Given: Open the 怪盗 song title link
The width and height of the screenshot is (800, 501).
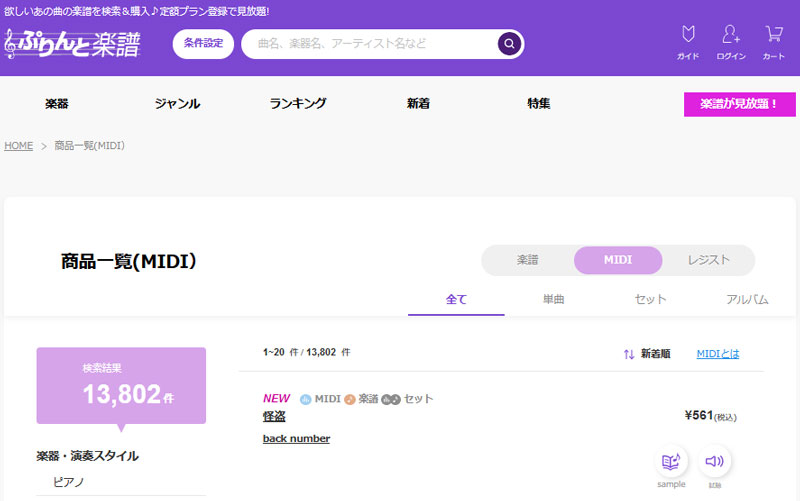Looking at the screenshot, I should (274, 416).
